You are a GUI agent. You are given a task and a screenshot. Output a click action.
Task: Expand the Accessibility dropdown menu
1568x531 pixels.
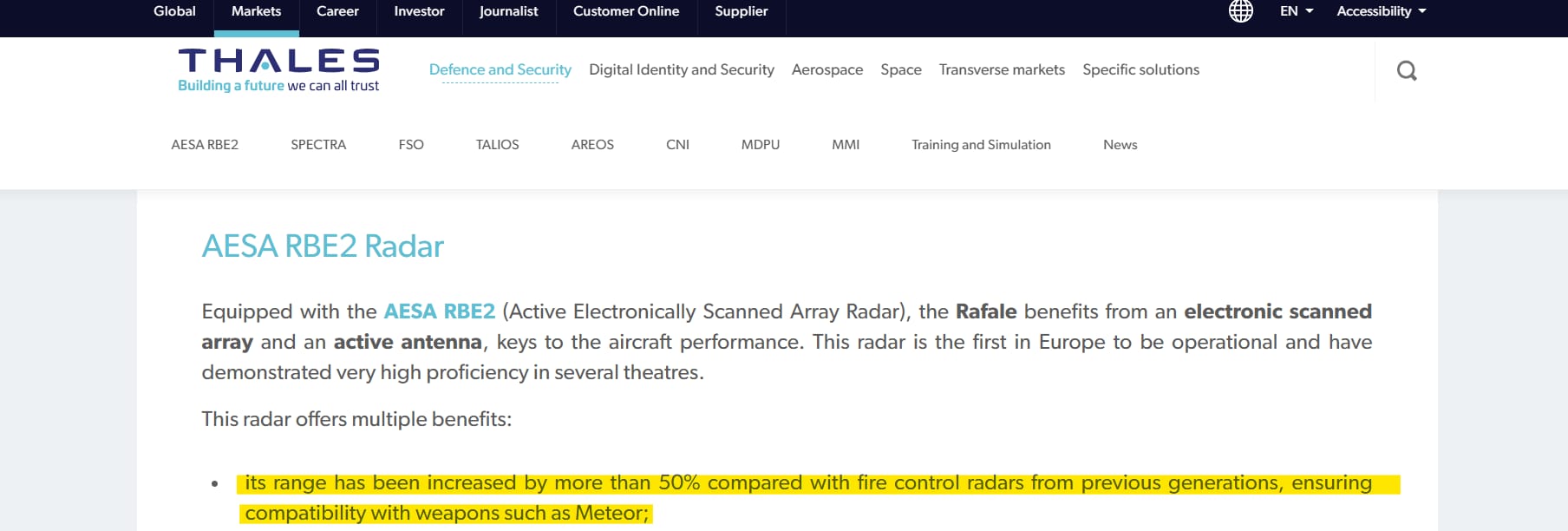[1381, 11]
